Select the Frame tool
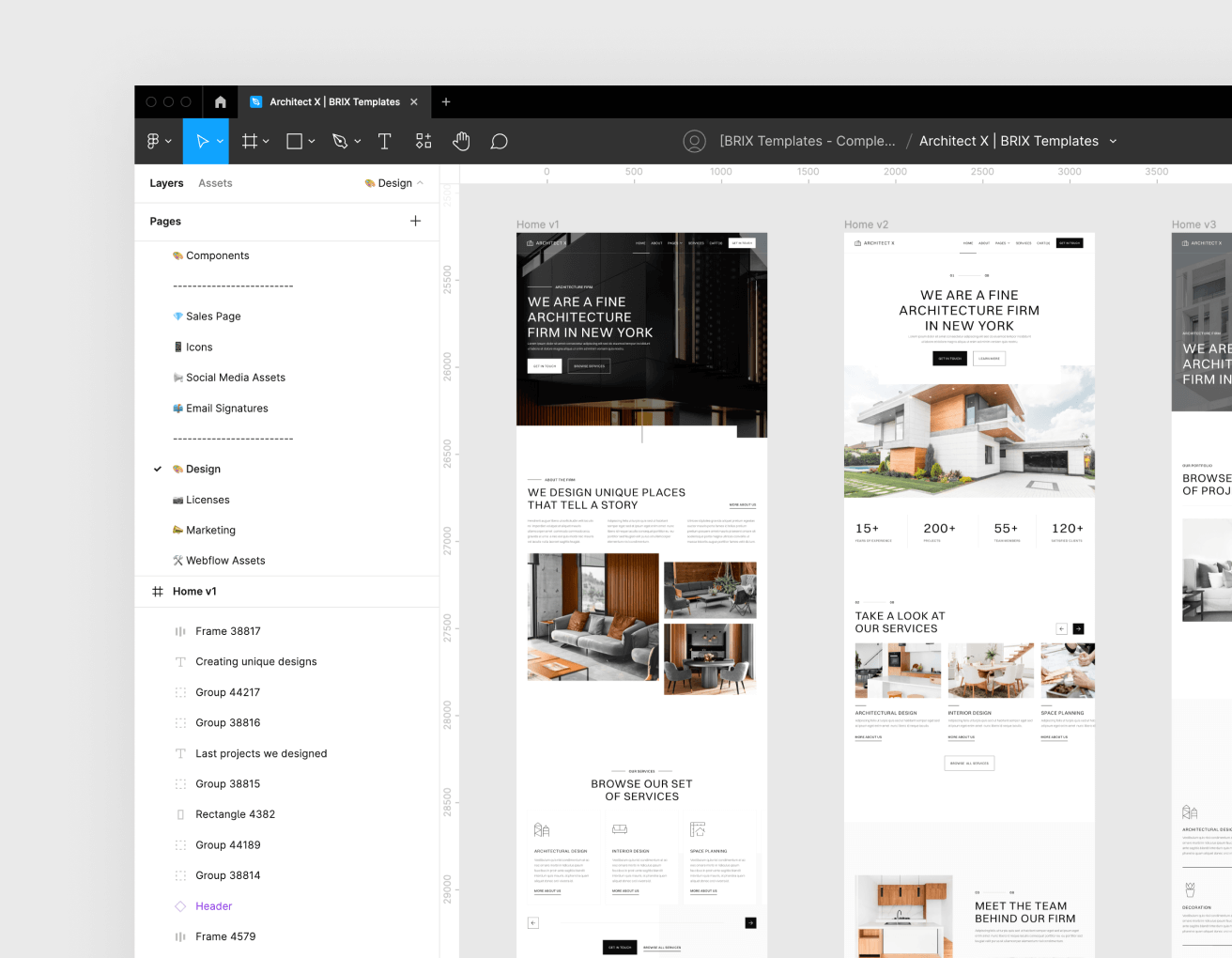The image size is (1232, 958). (248, 141)
